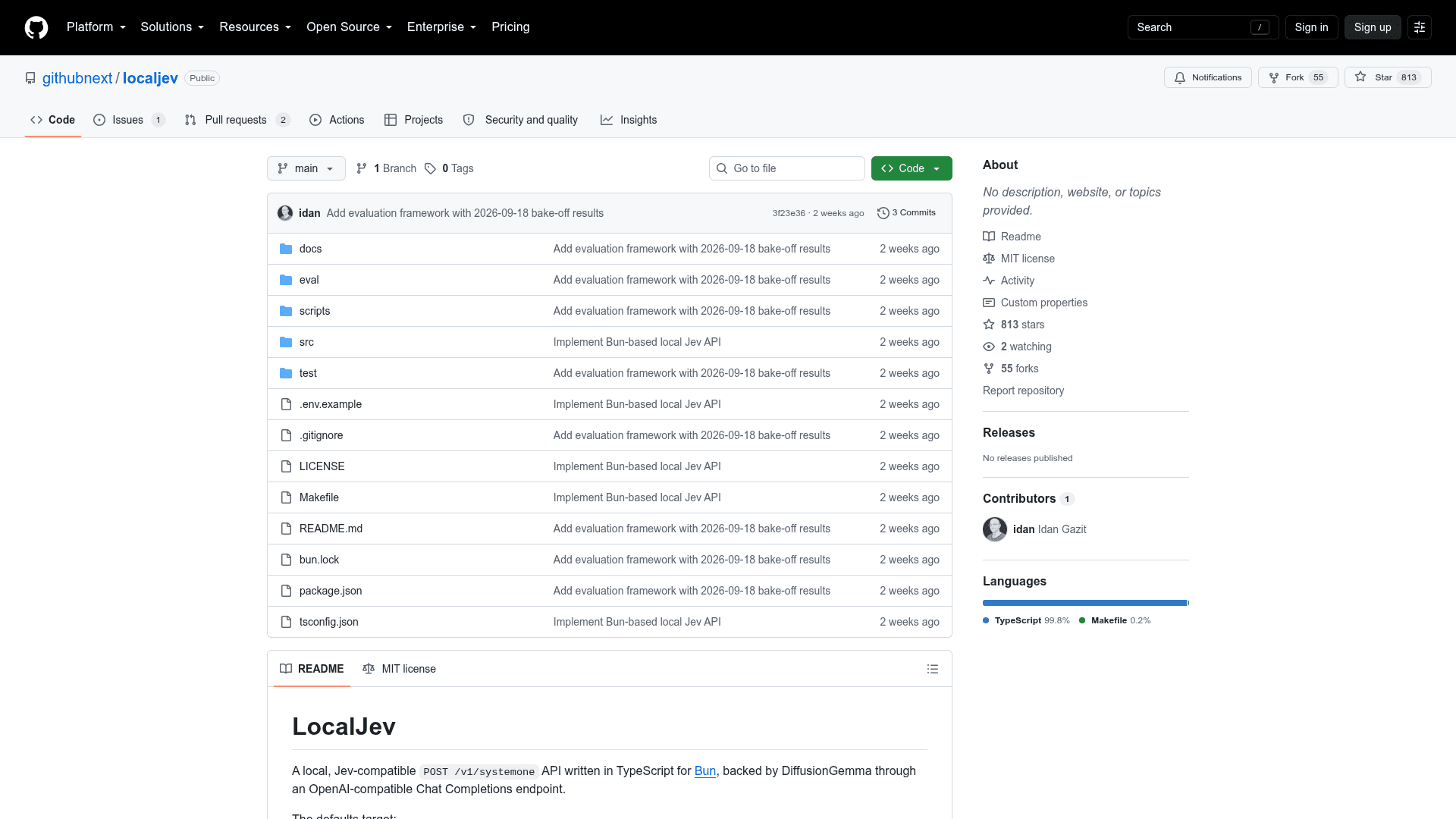The height and width of the screenshot is (819, 1456).
Task: Switch to the Insights tab
Action: pyautogui.click(x=629, y=120)
